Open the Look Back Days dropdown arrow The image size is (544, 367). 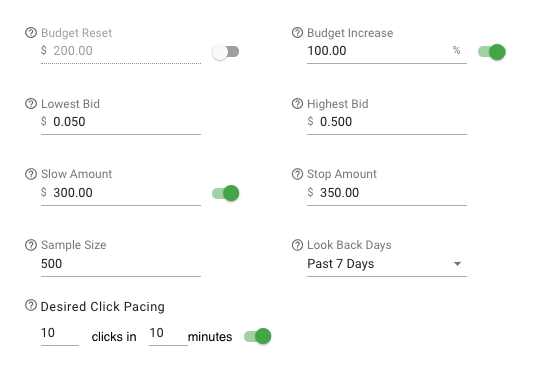[458, 264]
